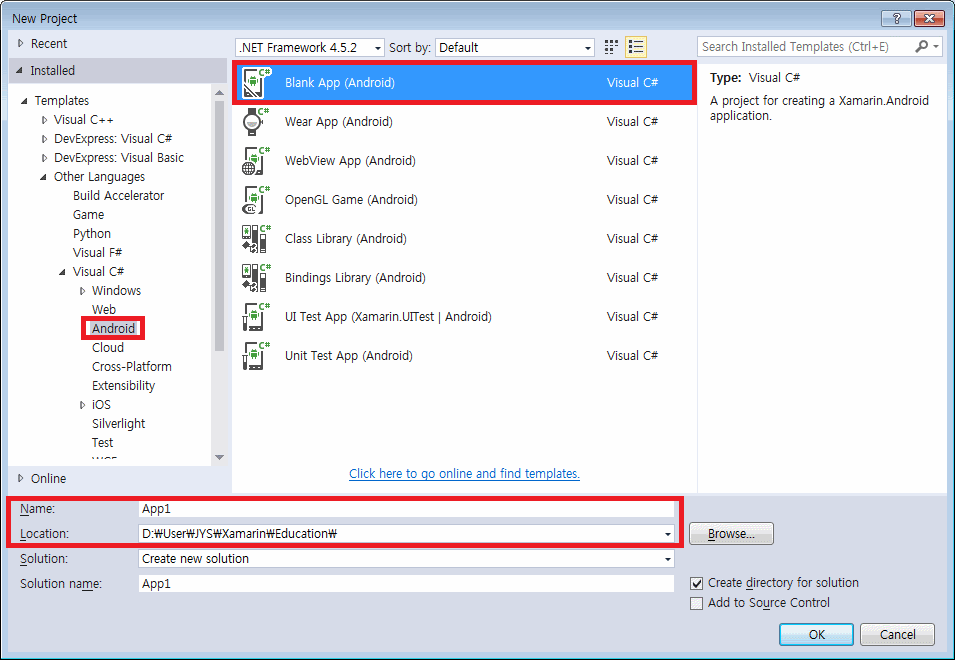The image size is (955, 660).
Task: Click the WebView App globe icon
Action: (256, 161)
